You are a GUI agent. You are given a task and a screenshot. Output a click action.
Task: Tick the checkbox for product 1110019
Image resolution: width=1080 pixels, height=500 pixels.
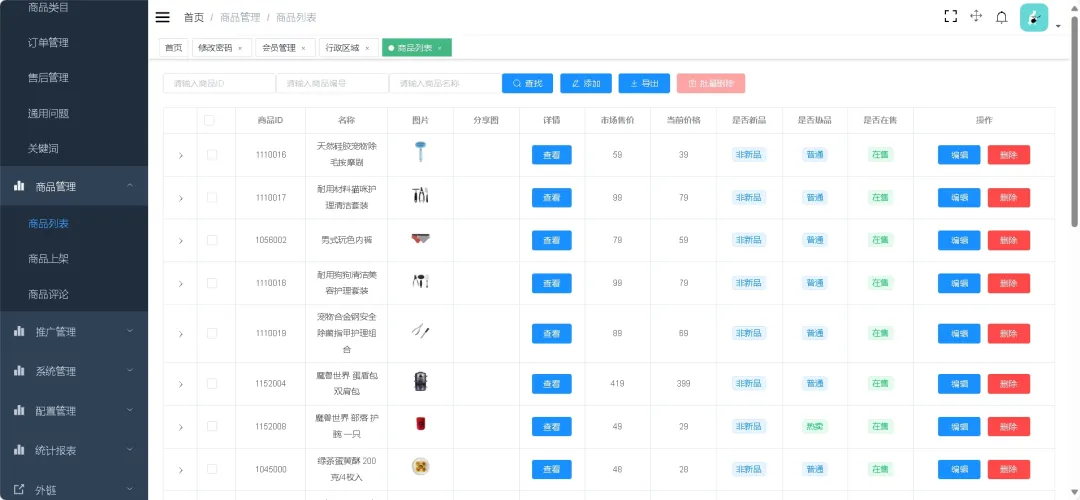[x=211, y=333]
